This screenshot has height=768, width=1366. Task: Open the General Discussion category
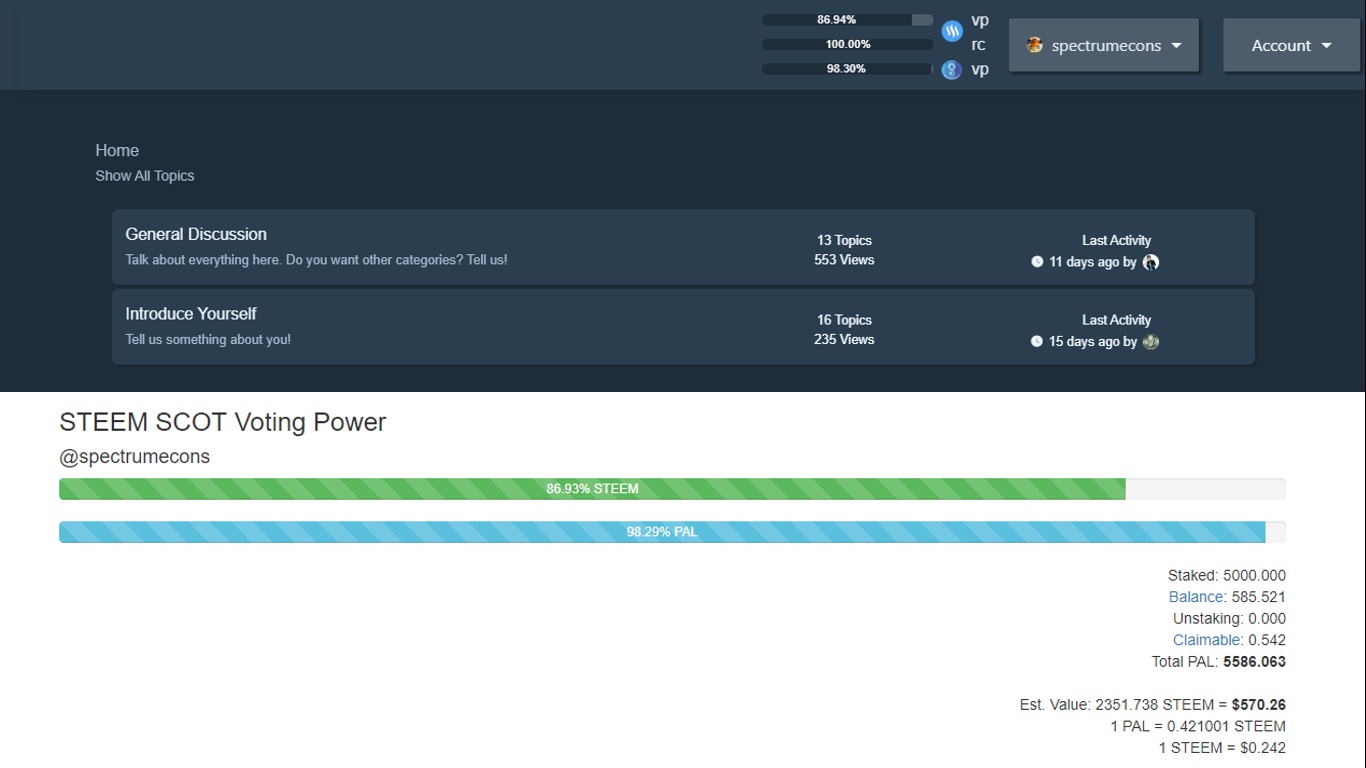pyautogui.click(x=196, y=234)
